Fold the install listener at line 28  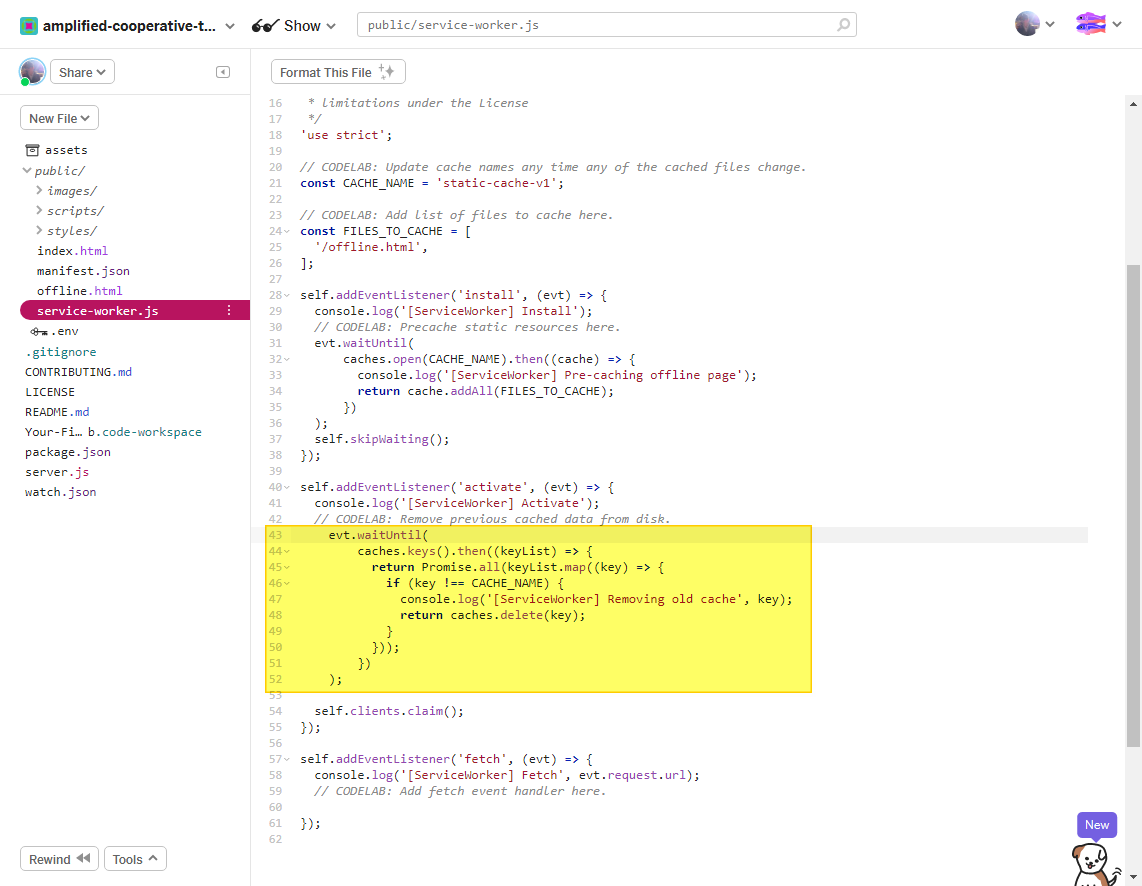pos(287,296)
